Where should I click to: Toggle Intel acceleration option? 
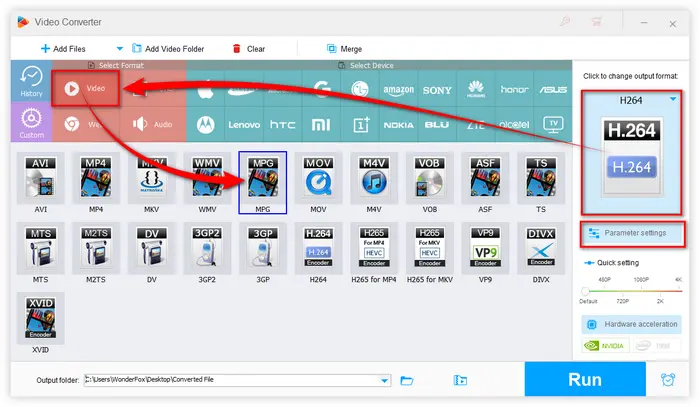[658, 348]
